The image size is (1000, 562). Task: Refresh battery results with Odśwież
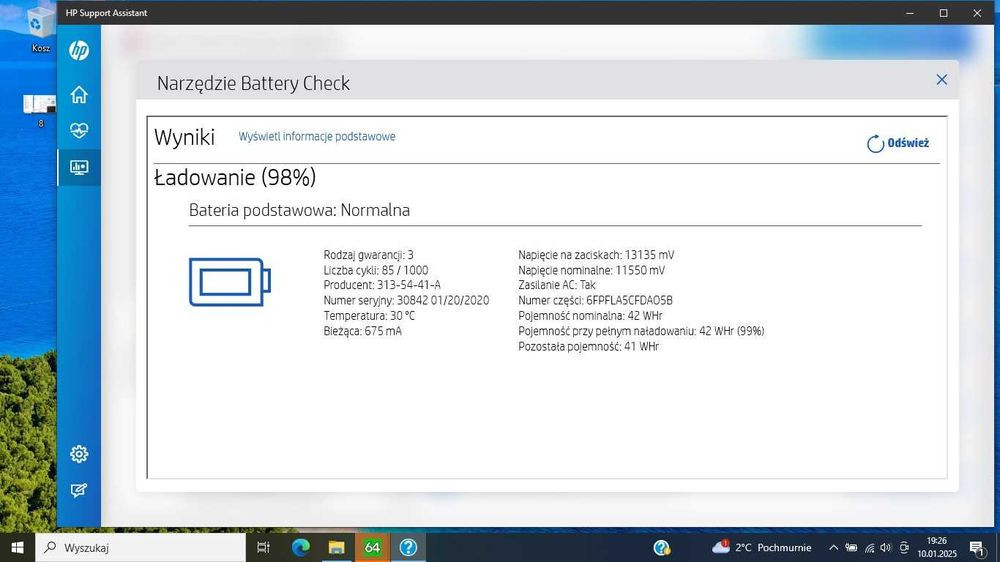[x=898, y=144]
